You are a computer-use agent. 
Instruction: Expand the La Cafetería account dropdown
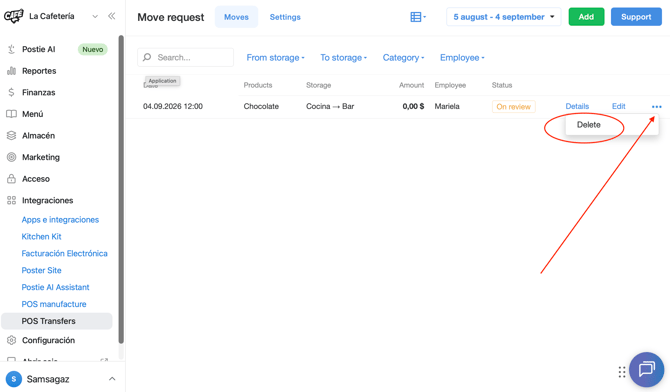click(x=95, y=16)
